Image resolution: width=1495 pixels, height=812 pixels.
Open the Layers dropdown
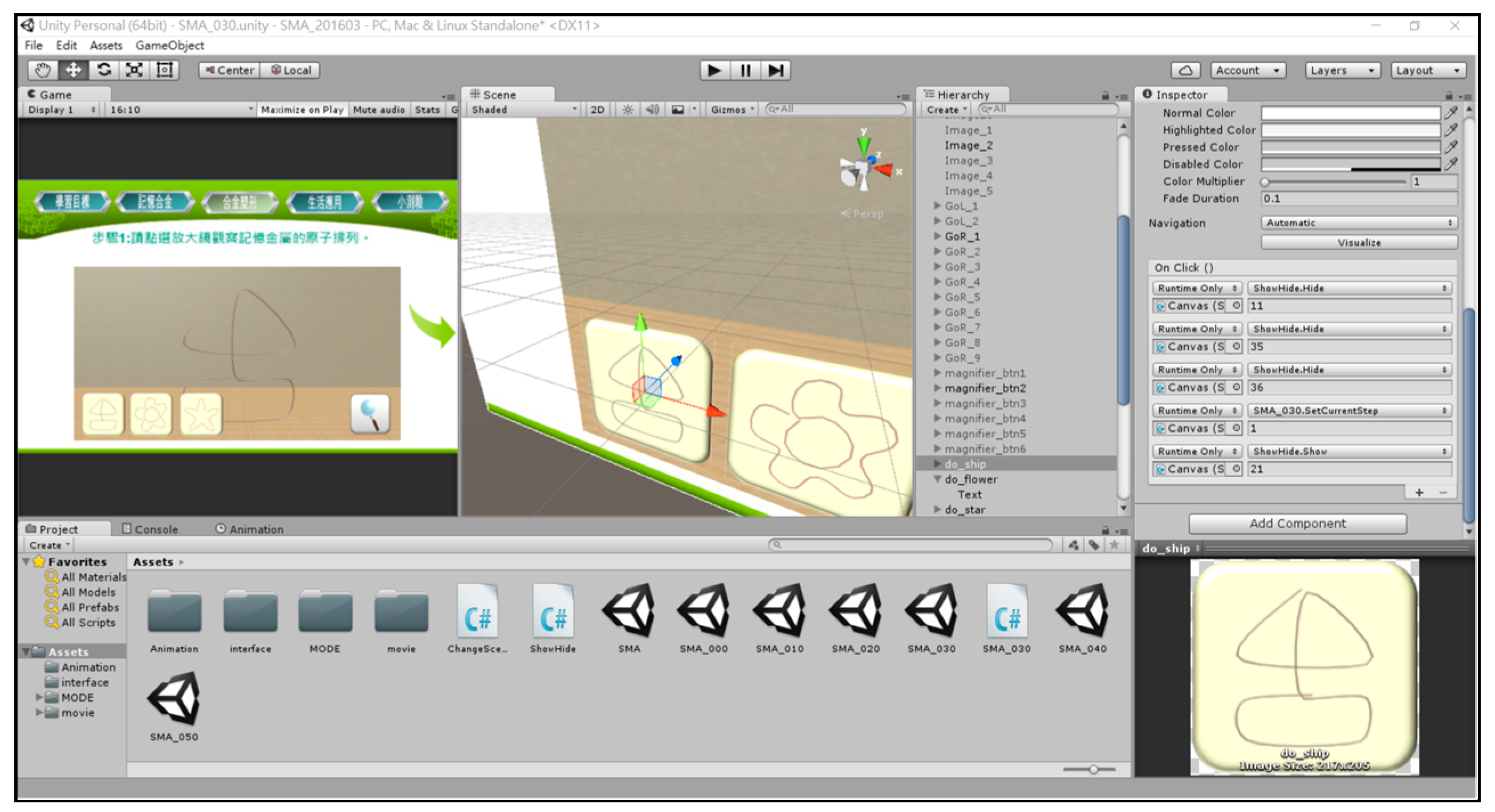coord(1343,70)
